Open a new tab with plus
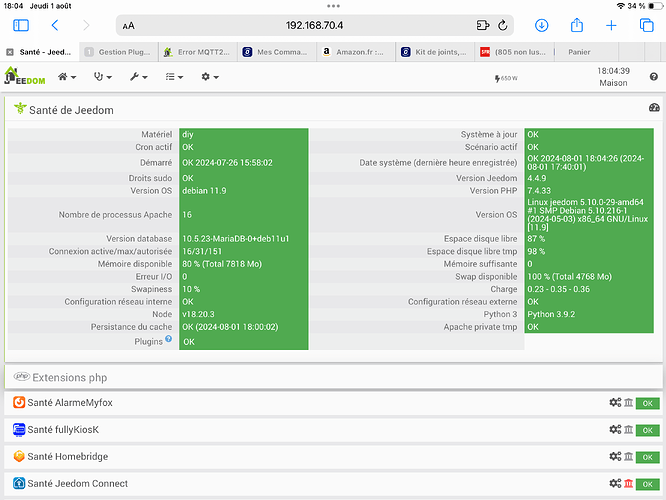 point(611,25)
